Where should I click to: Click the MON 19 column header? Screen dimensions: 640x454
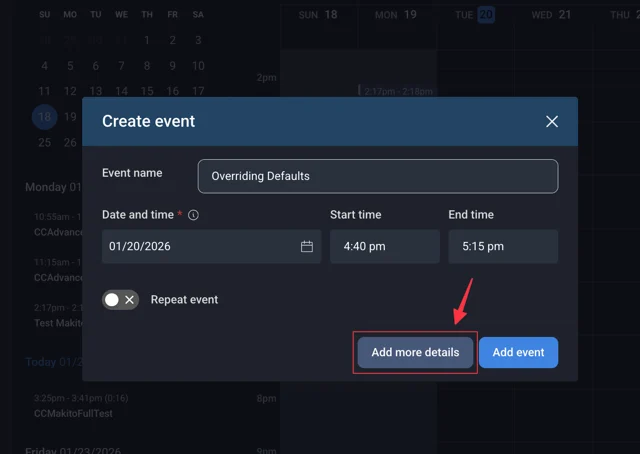click(396, 15)
